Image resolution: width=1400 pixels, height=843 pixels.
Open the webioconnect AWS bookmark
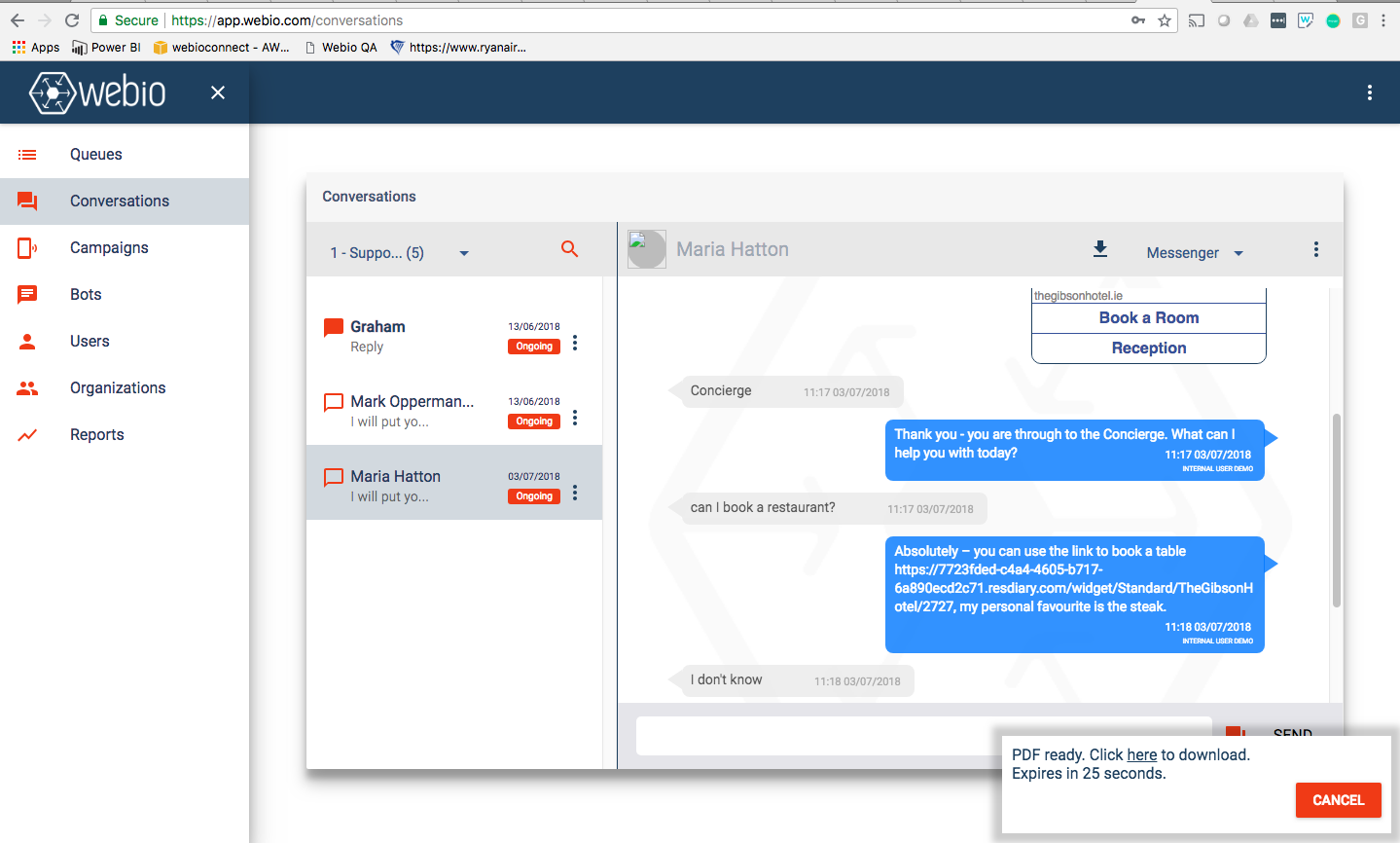coord(222,47)
